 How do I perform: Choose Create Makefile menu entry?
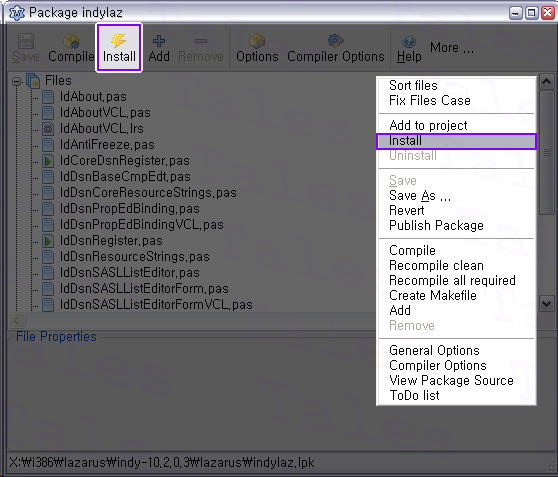point(456,295)
